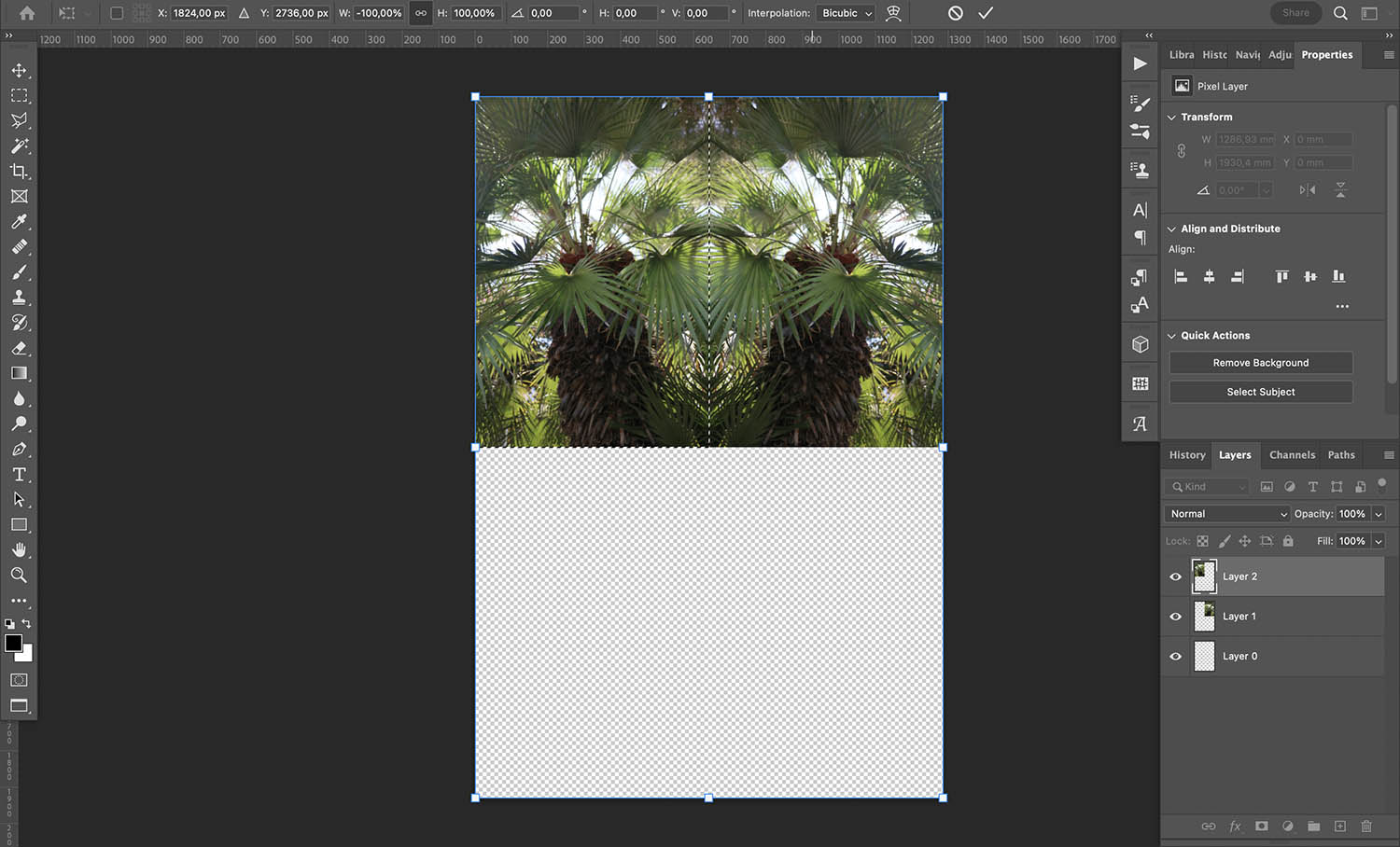This screenshot has height=847, width=1400.
Task: Collapse the Transform section
Action: pyautogui.click(x=1172, y=117)
